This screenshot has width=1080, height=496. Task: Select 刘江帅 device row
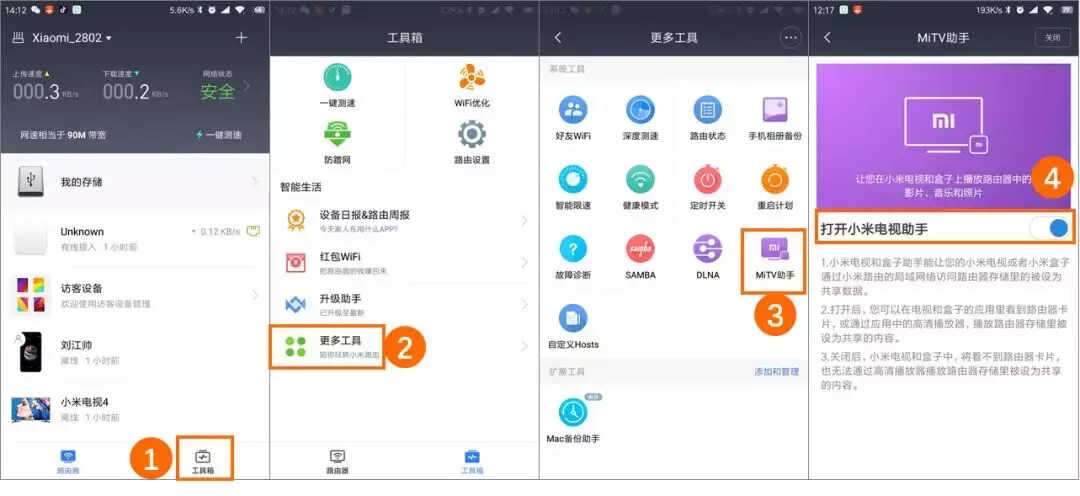click(135, 351)
